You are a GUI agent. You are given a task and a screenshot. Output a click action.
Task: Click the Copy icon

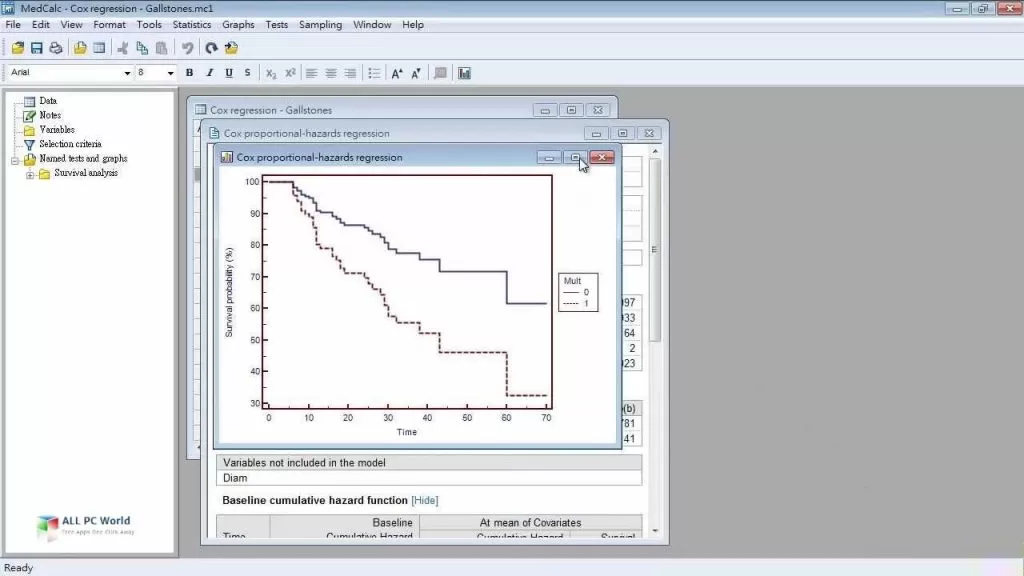pyautogui.click(x=142, y=48)
